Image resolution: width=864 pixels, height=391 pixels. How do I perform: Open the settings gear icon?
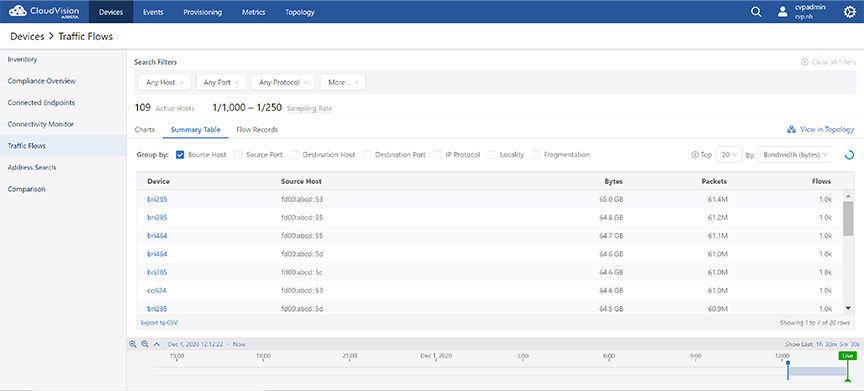850,12
